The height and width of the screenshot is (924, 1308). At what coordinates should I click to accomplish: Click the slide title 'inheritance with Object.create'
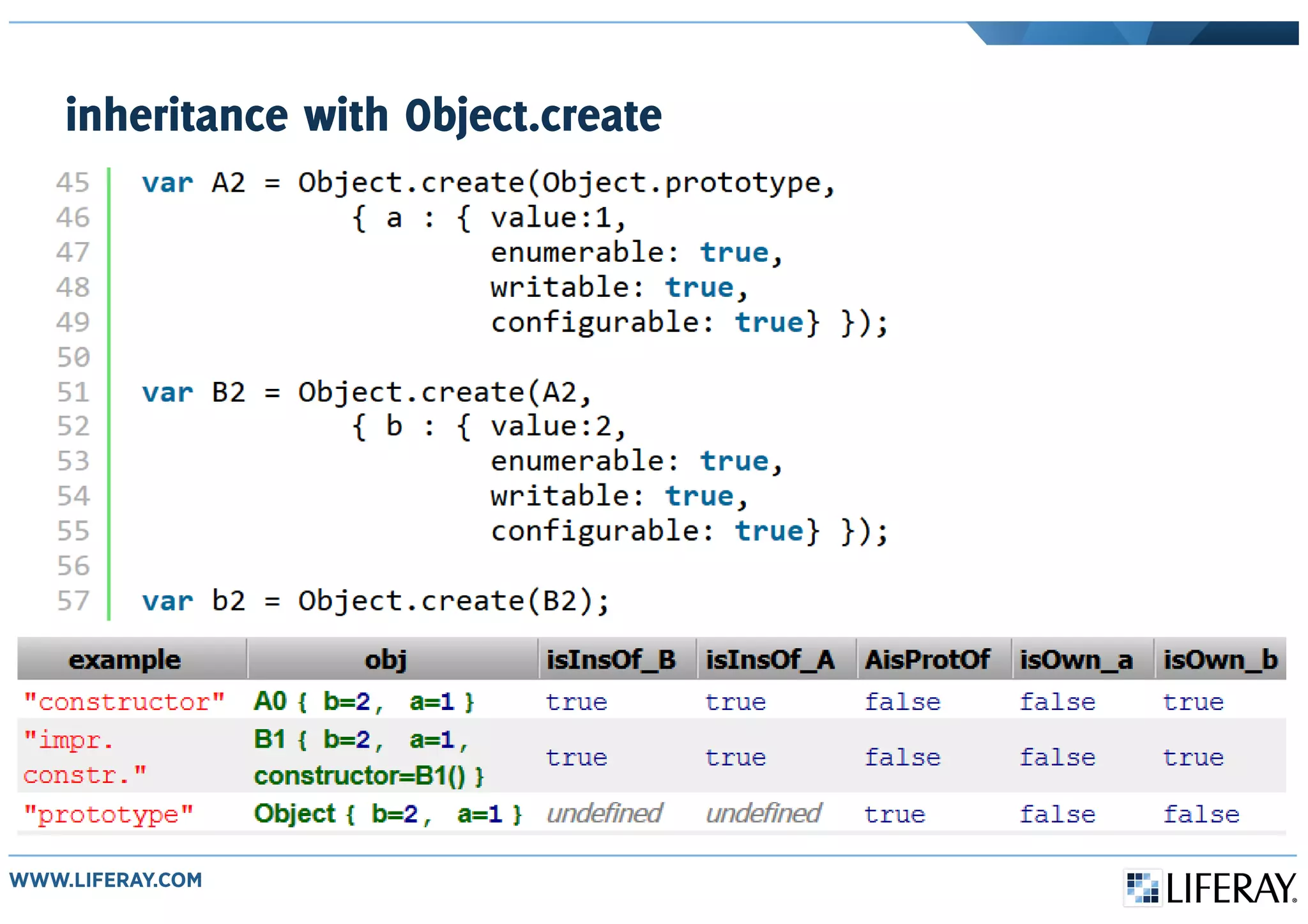pyautogui.click(x=363, y=116)
